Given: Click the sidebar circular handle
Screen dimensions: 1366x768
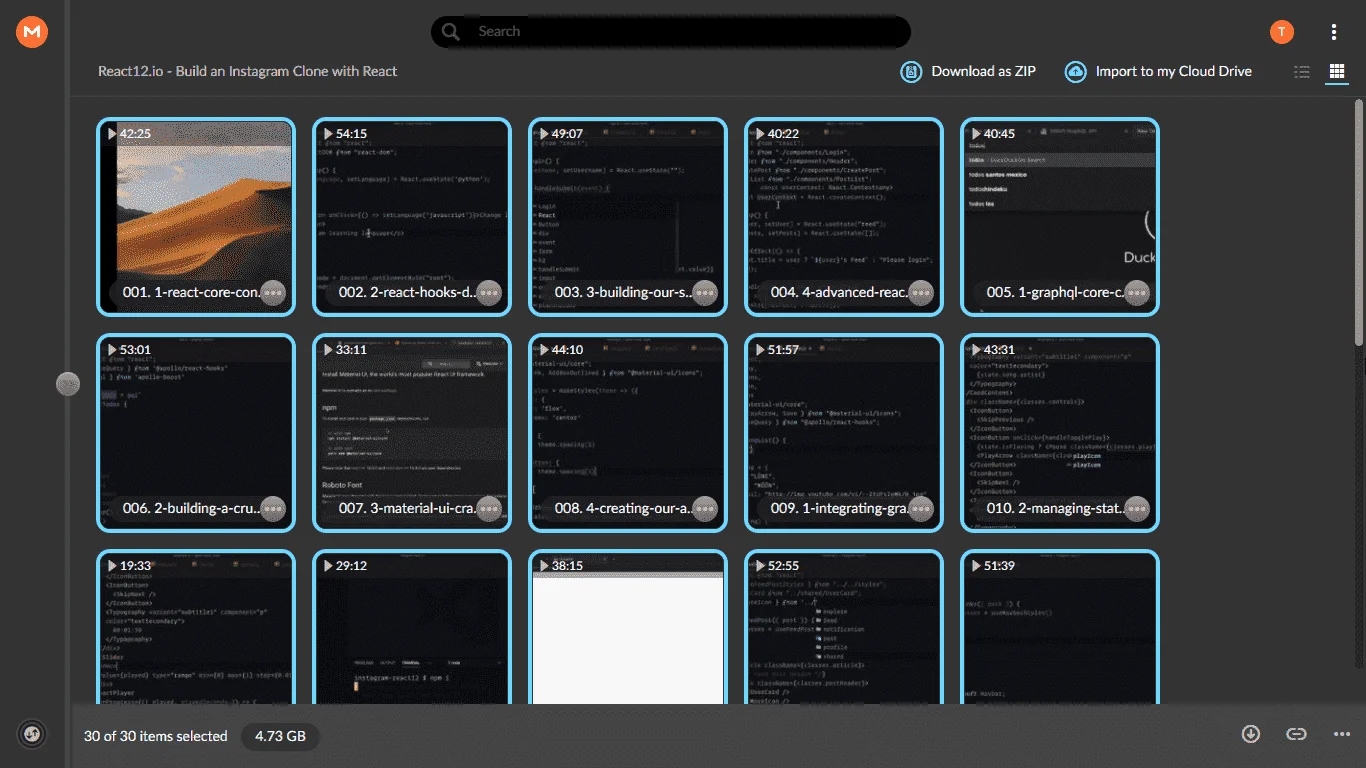Looking at the screenshot, I should pyautogui.click(x=68, y=384).
